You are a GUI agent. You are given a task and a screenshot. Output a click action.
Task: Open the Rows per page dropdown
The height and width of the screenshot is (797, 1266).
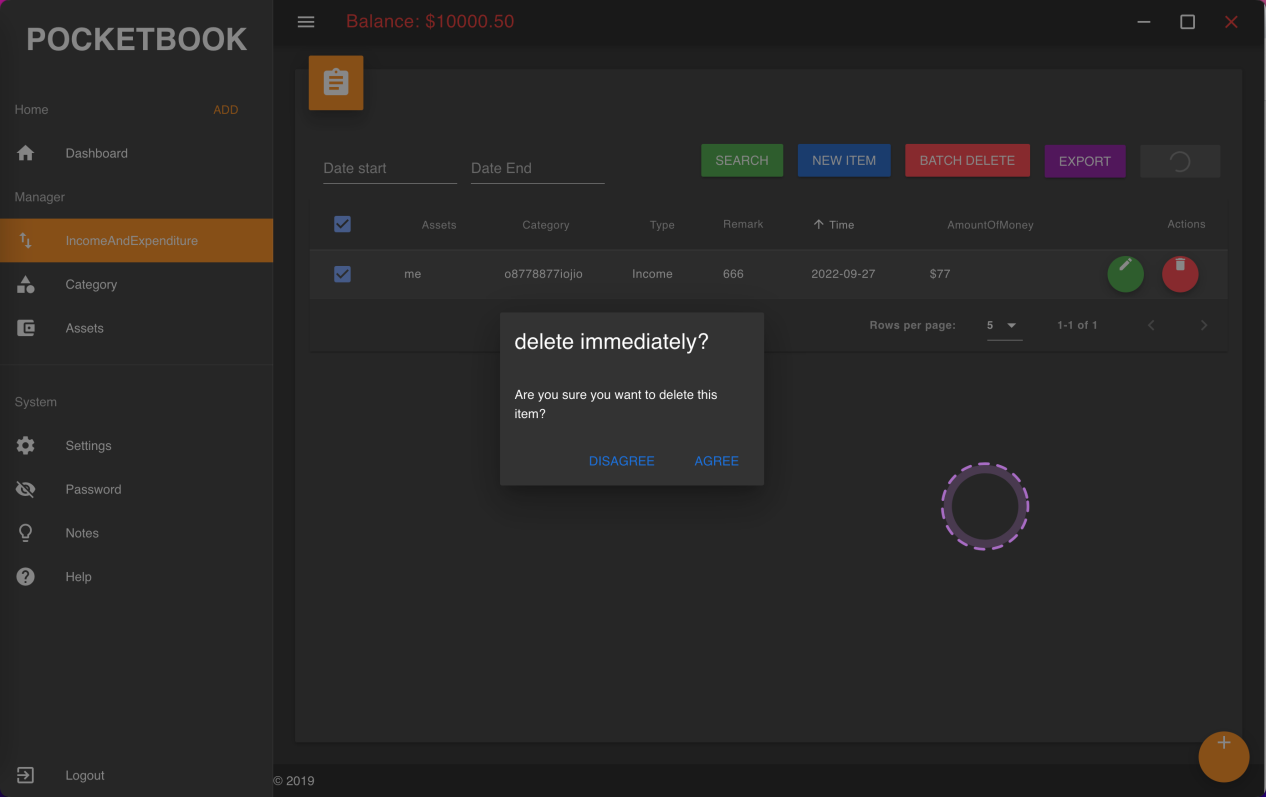click(x=1003, y=326)
